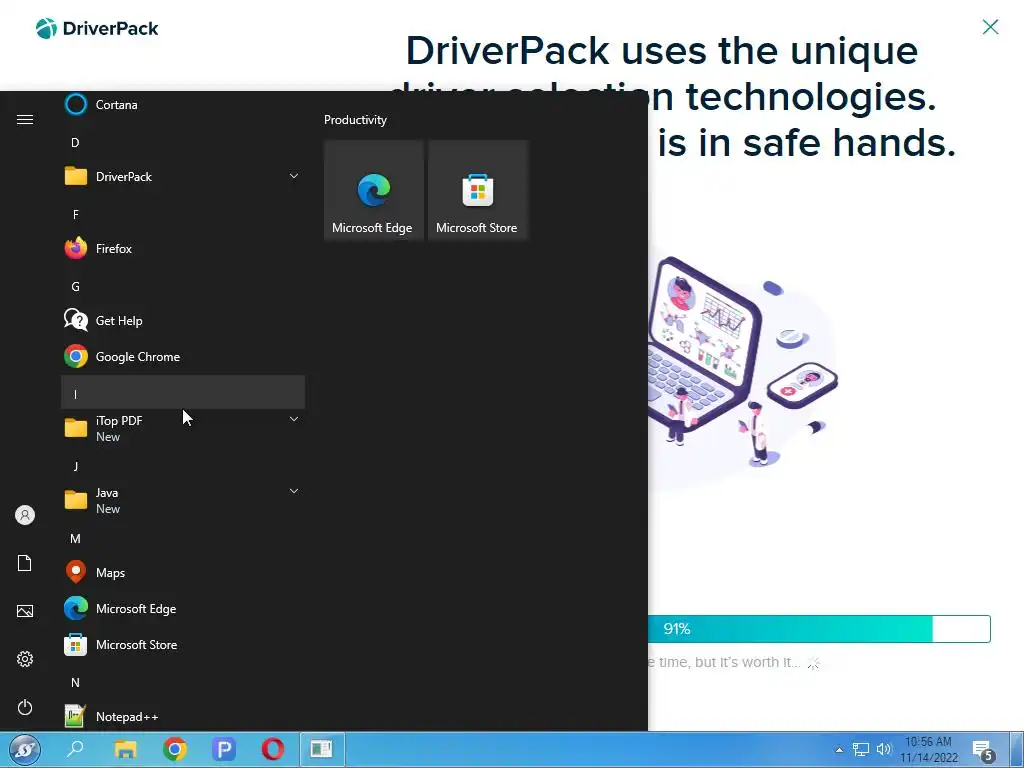Open Documents from Start sidebar
The width and height of the screenshot is (1024, 768).
coord(25,564)
